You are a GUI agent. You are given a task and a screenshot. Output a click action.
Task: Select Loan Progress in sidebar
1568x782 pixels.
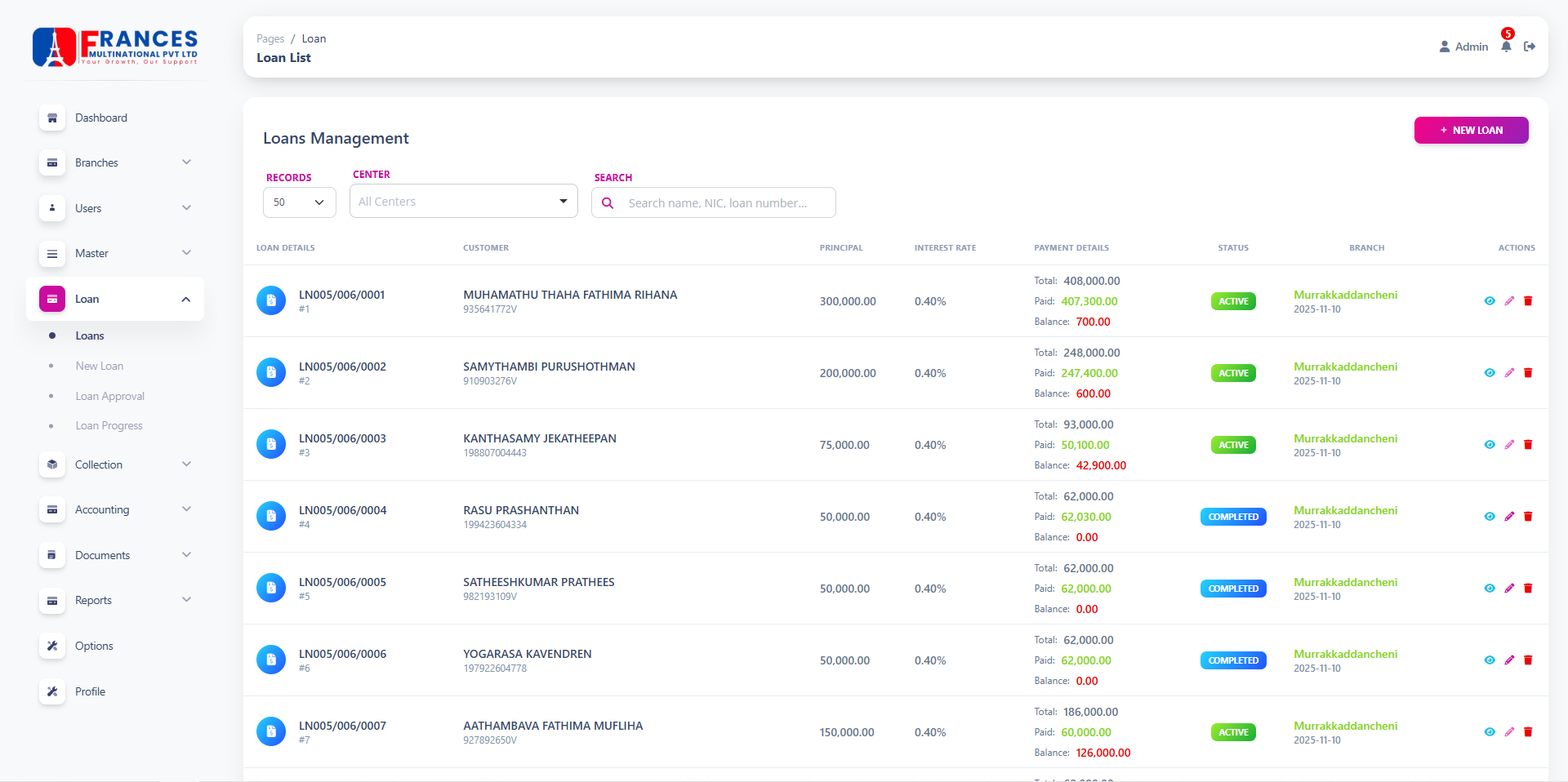click(109, 425)
